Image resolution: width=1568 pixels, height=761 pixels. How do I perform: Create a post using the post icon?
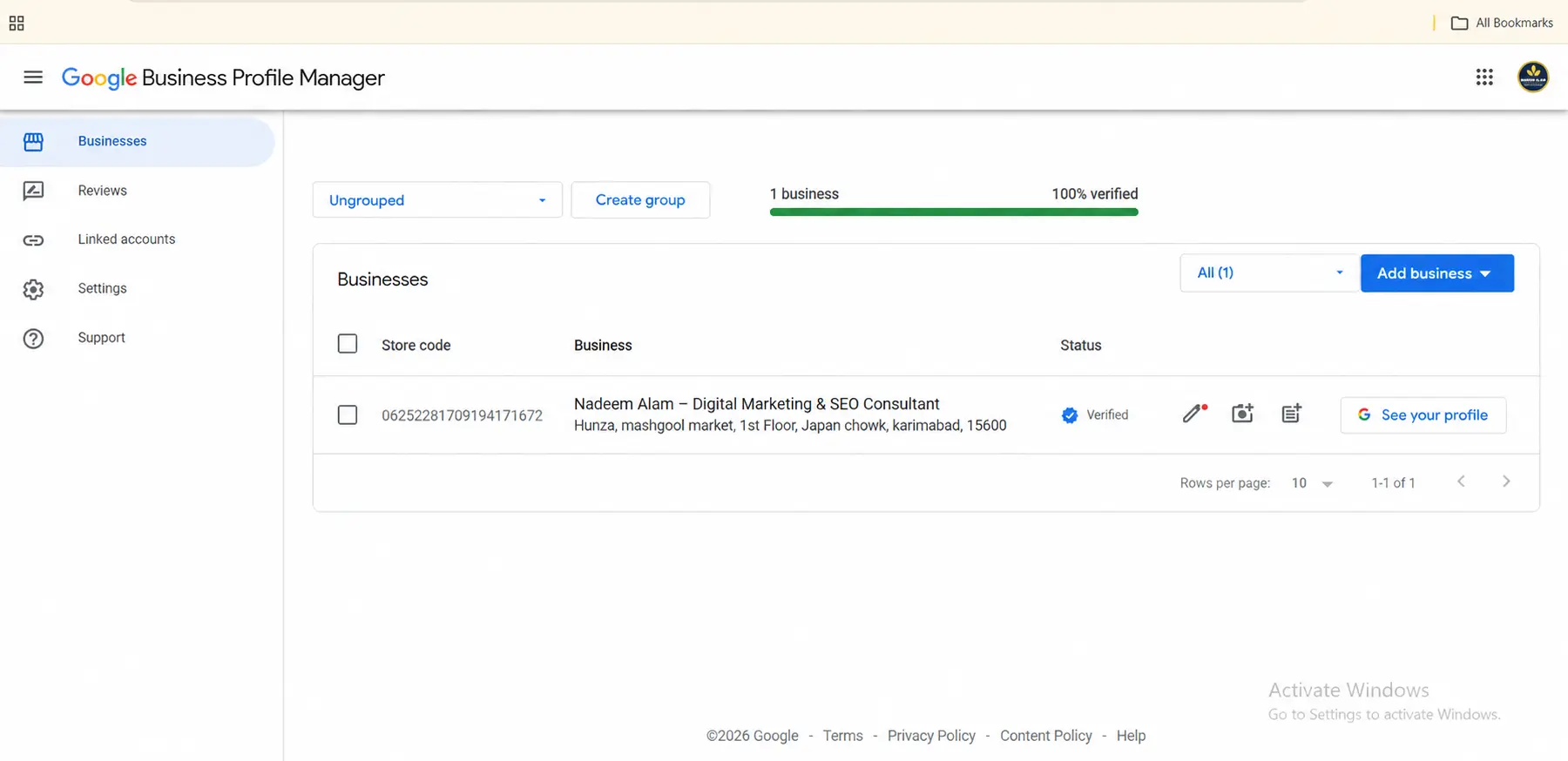[1292, 413]
